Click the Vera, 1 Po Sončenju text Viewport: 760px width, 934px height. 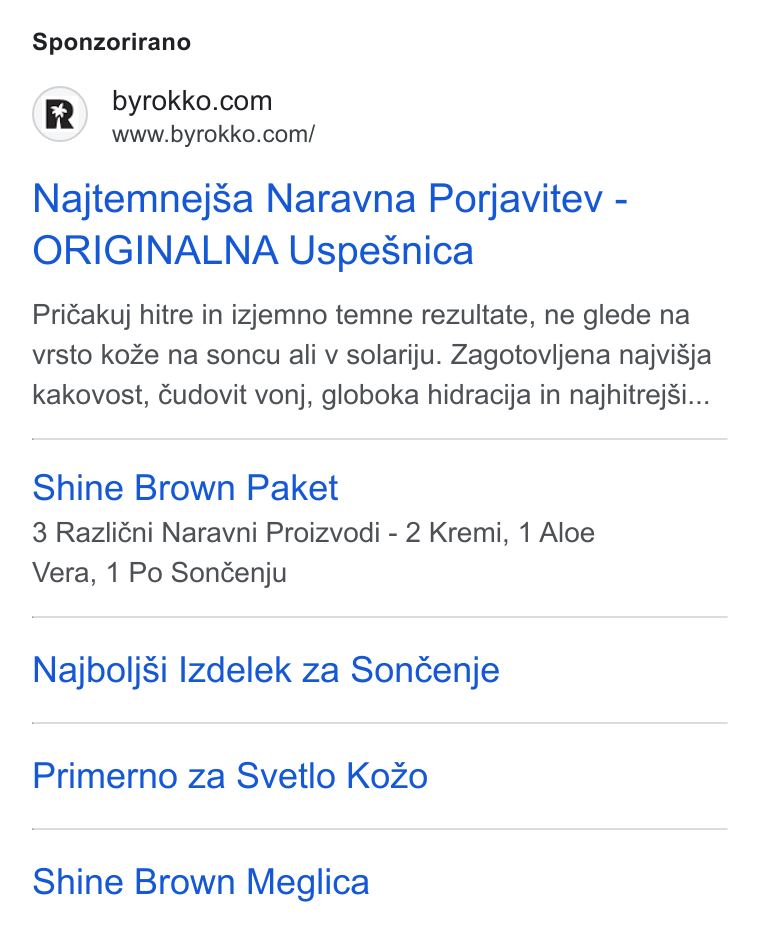tap(160, 573)
